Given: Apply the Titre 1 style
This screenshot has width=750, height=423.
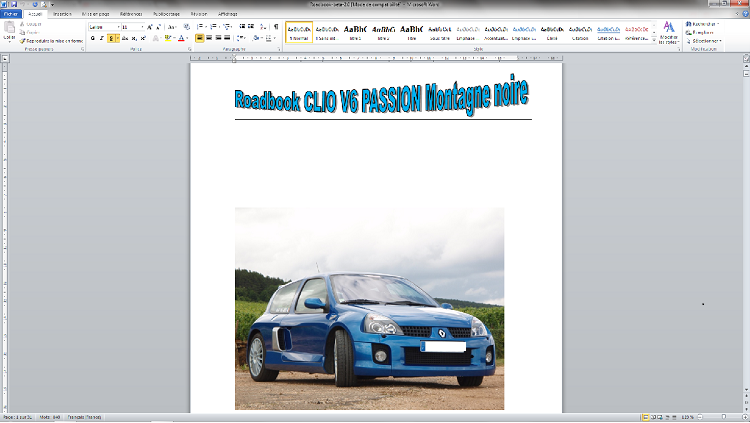Looking at the screenshot, I should coord(355,32).
